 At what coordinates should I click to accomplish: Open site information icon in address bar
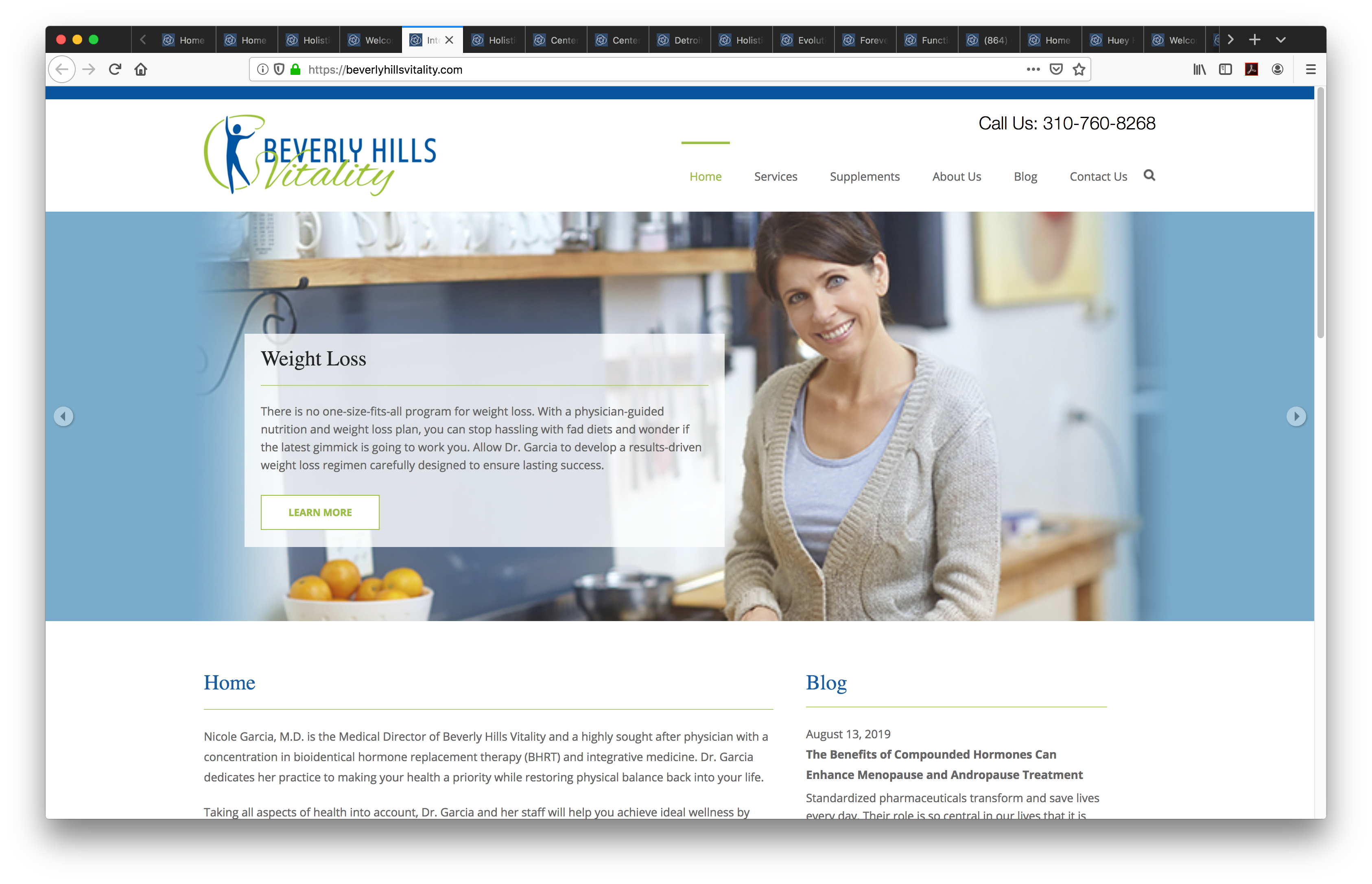point(262,70)
